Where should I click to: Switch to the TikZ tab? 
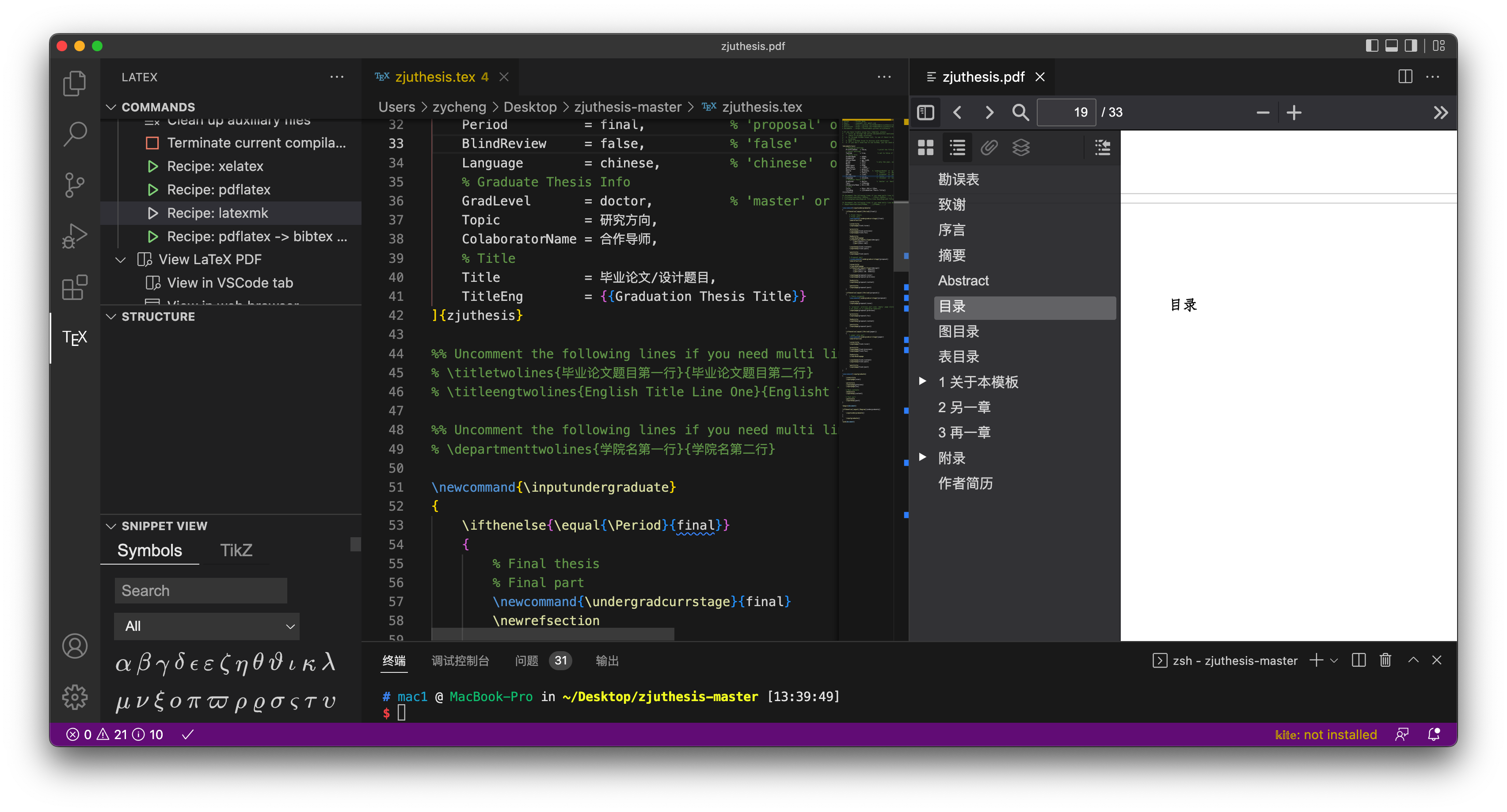(236, 550)
